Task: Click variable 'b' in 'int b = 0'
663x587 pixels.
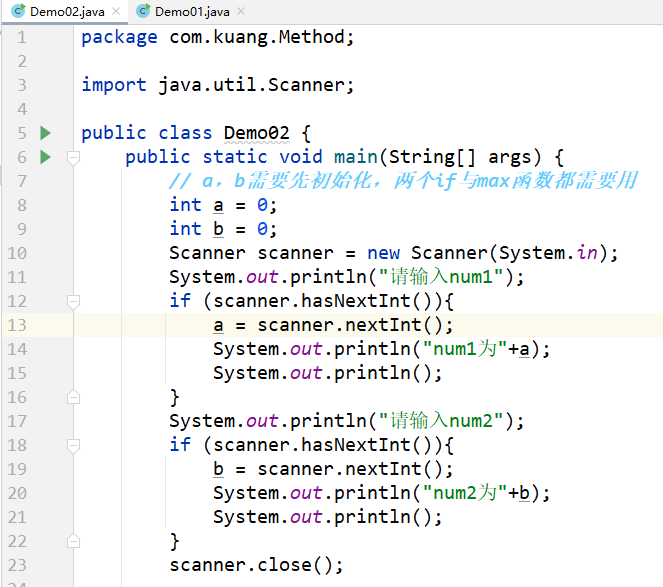Action: tap(218, 229)
